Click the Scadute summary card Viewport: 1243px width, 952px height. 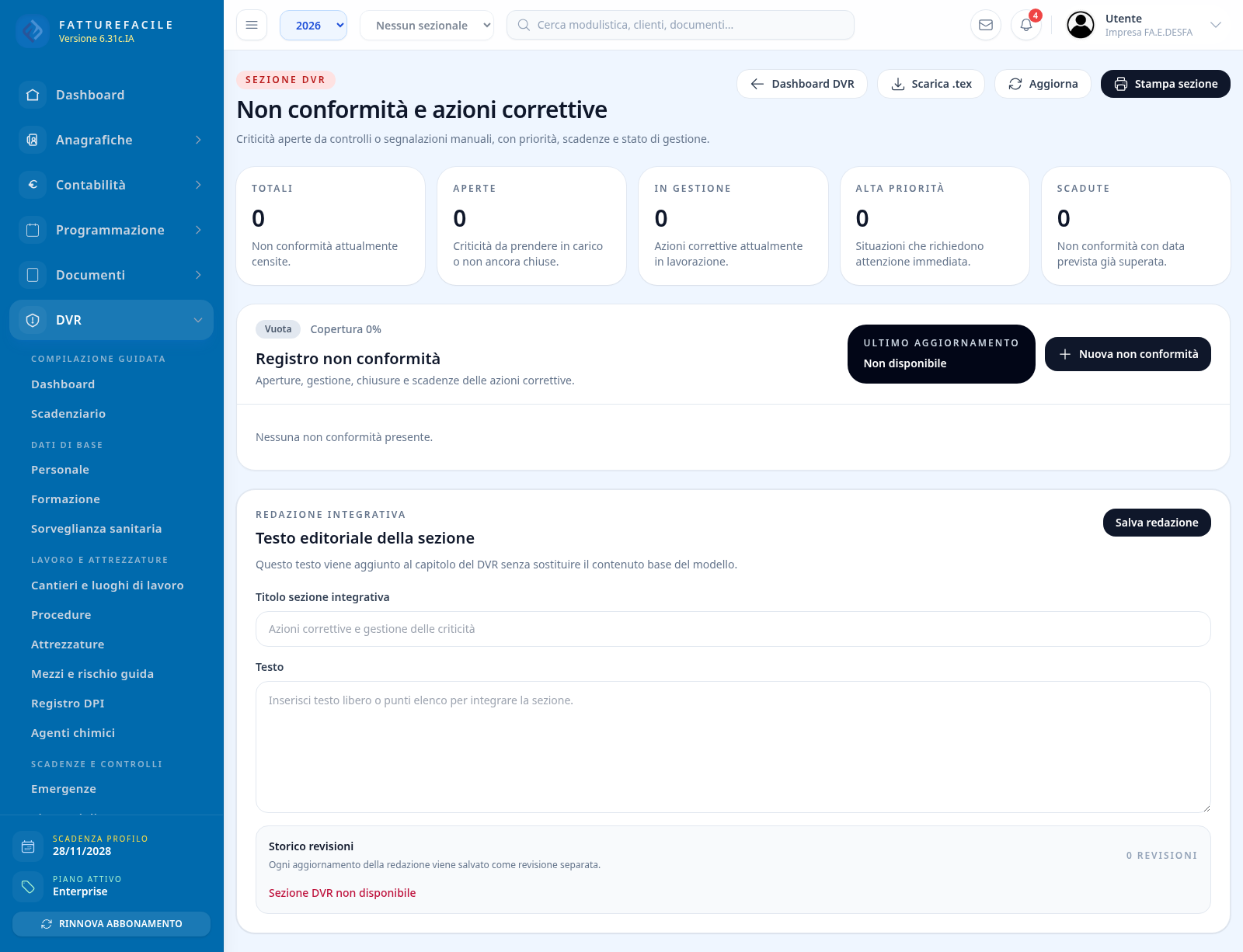tap(1136, 226)
